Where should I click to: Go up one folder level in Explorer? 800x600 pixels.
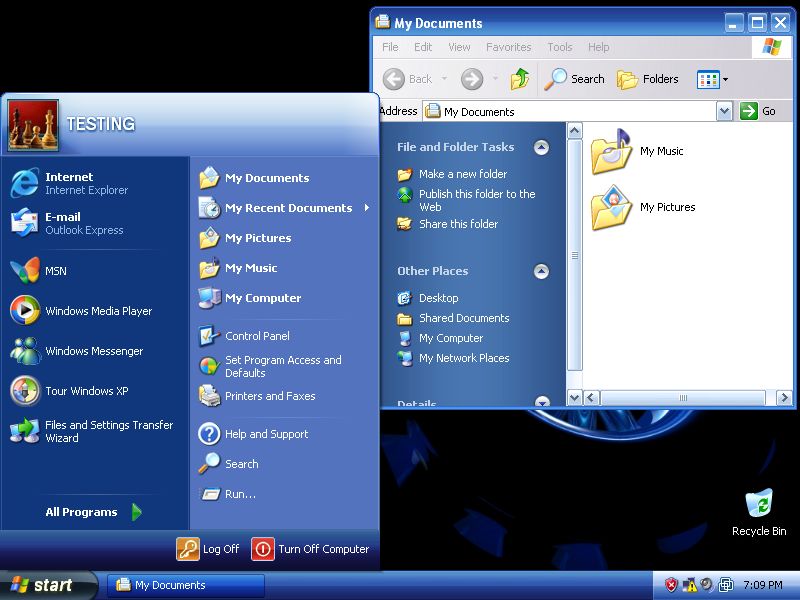pyautogui.click(x=520, y=79)
